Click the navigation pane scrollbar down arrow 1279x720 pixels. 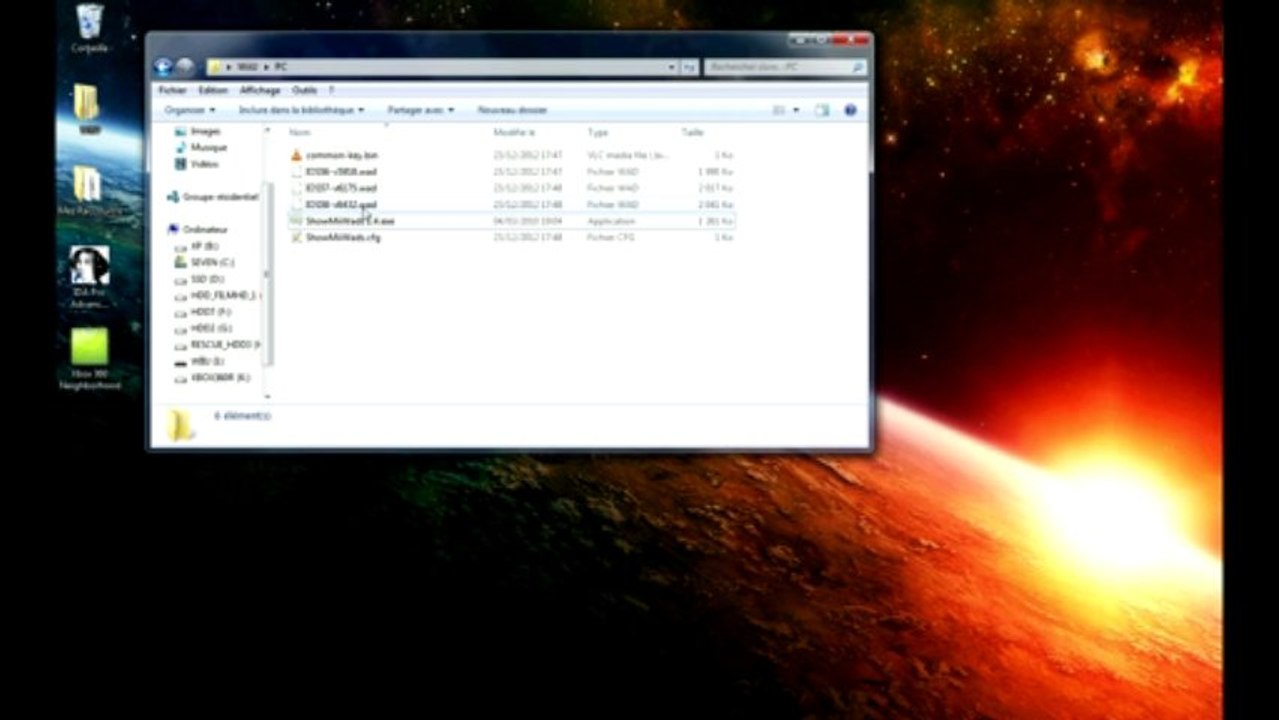click(267, 396)
